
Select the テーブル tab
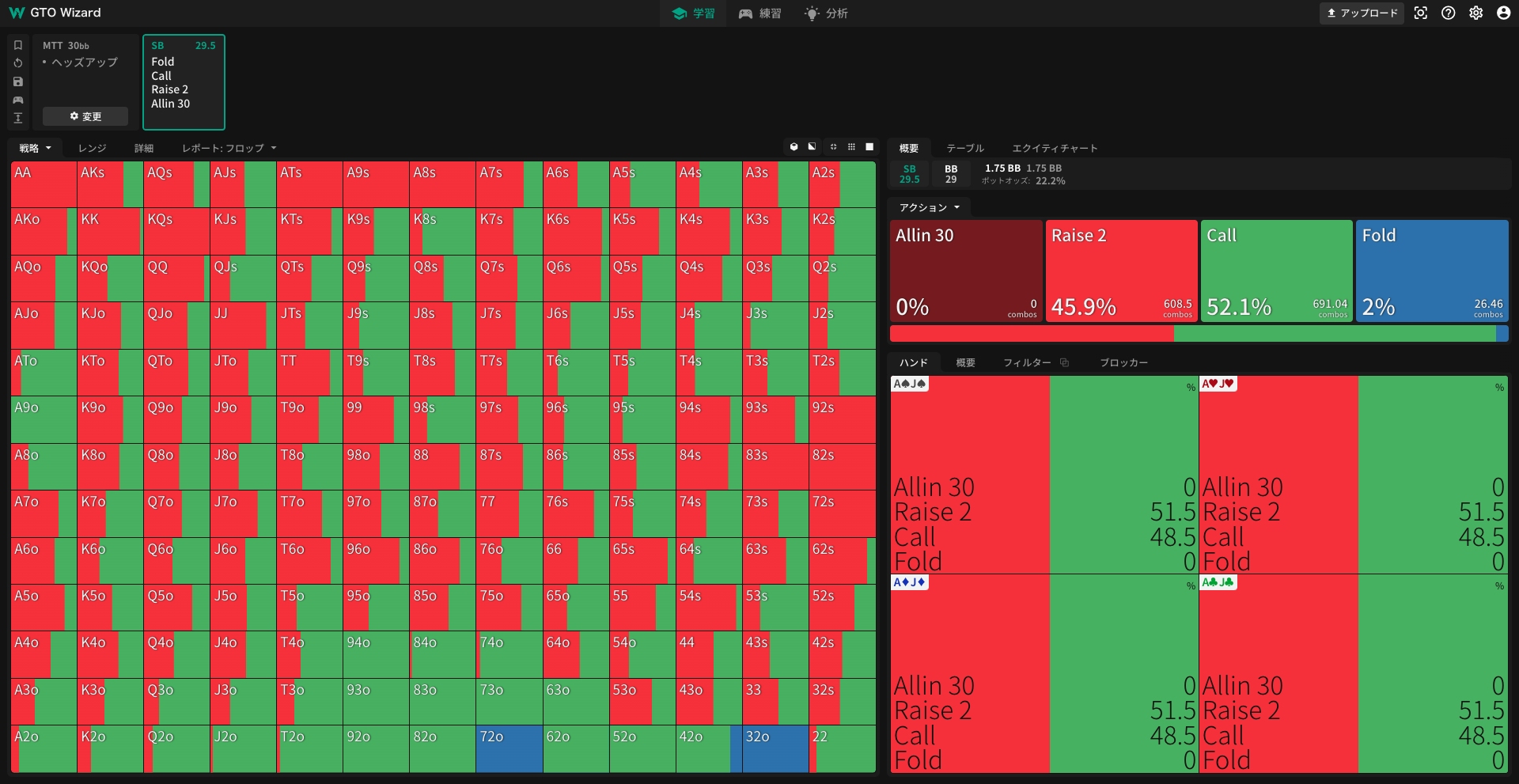point(965,148)
